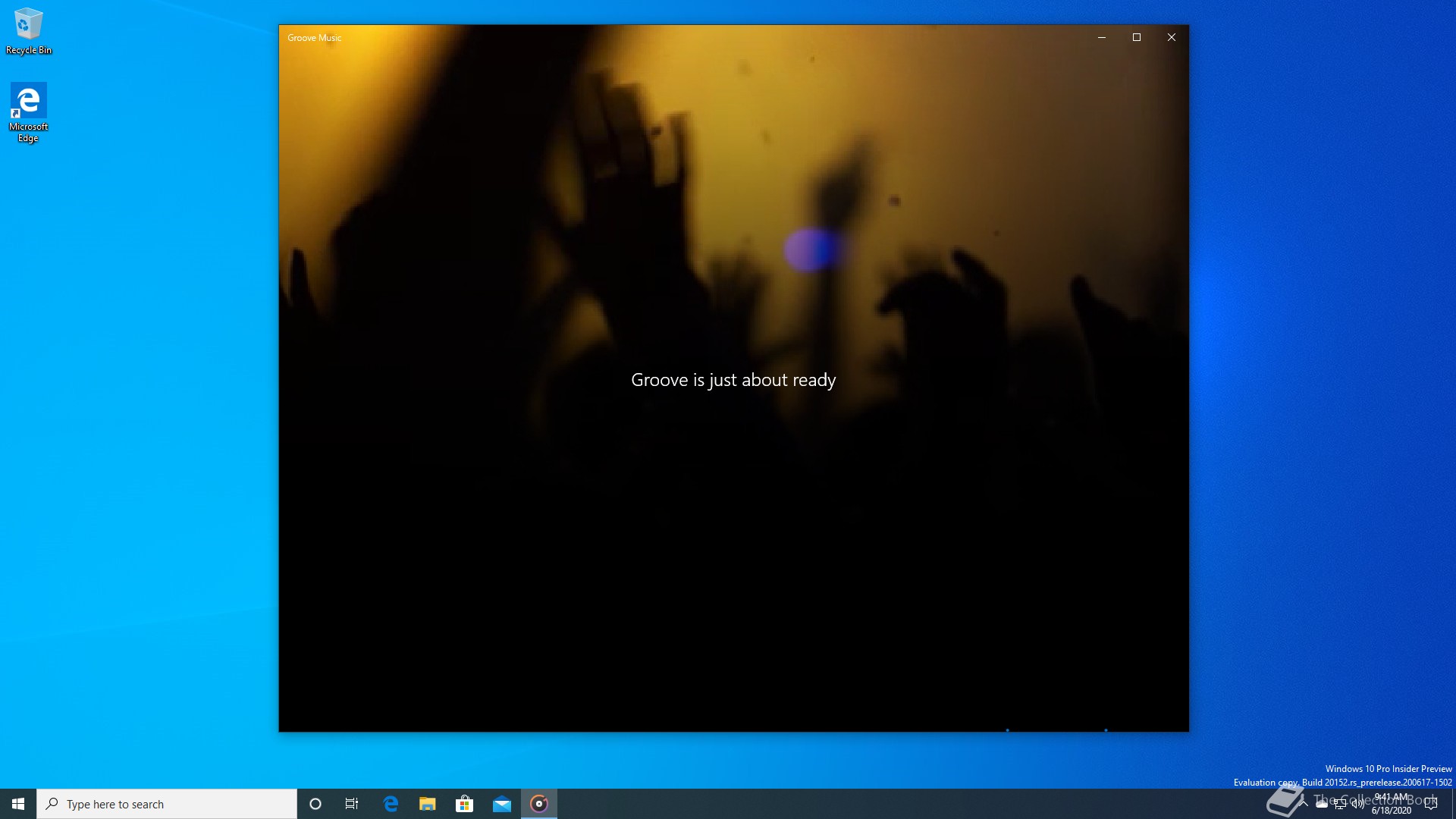Open the volume control tray icon
This screenshot has width=1456, height=819.
1357,805
